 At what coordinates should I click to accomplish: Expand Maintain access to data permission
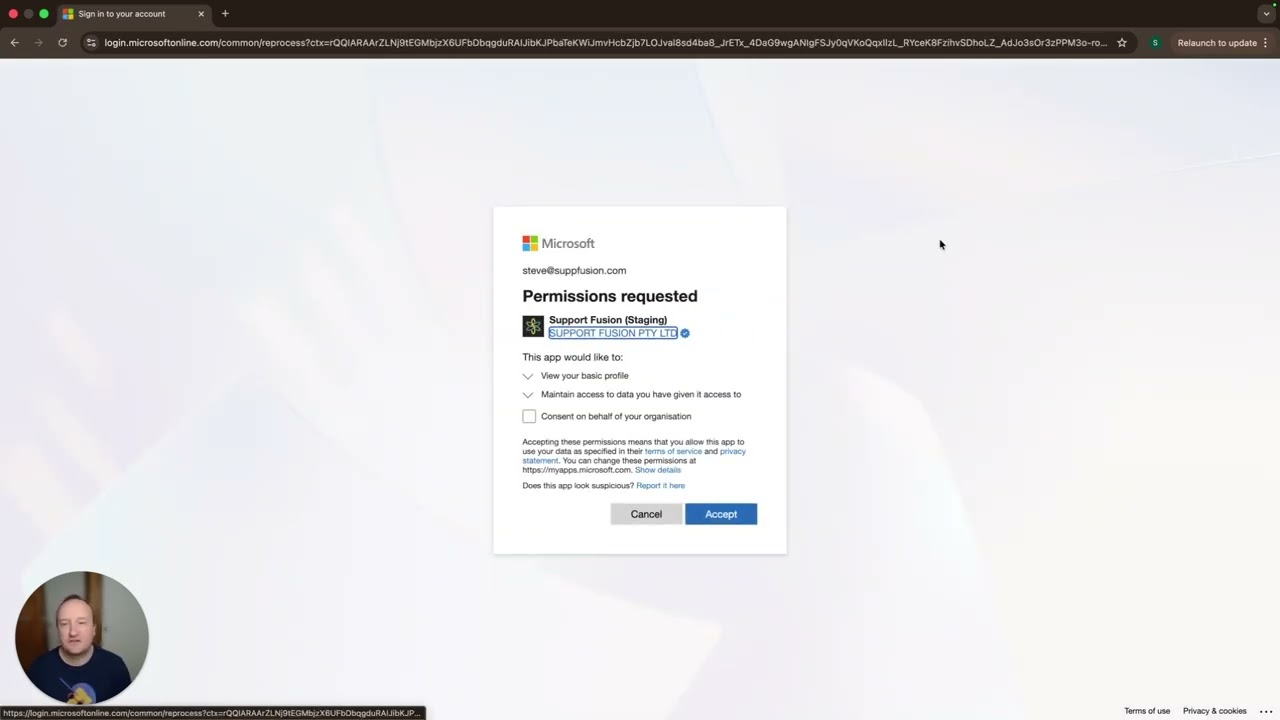(528, 395)
